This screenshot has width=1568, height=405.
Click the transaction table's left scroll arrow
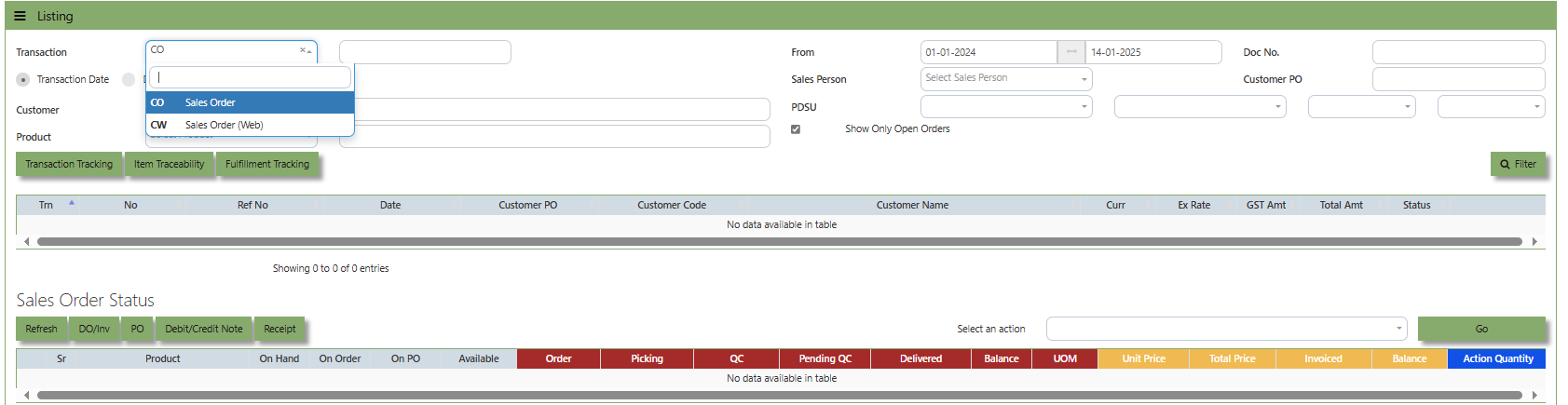click(x=26, y=241)
